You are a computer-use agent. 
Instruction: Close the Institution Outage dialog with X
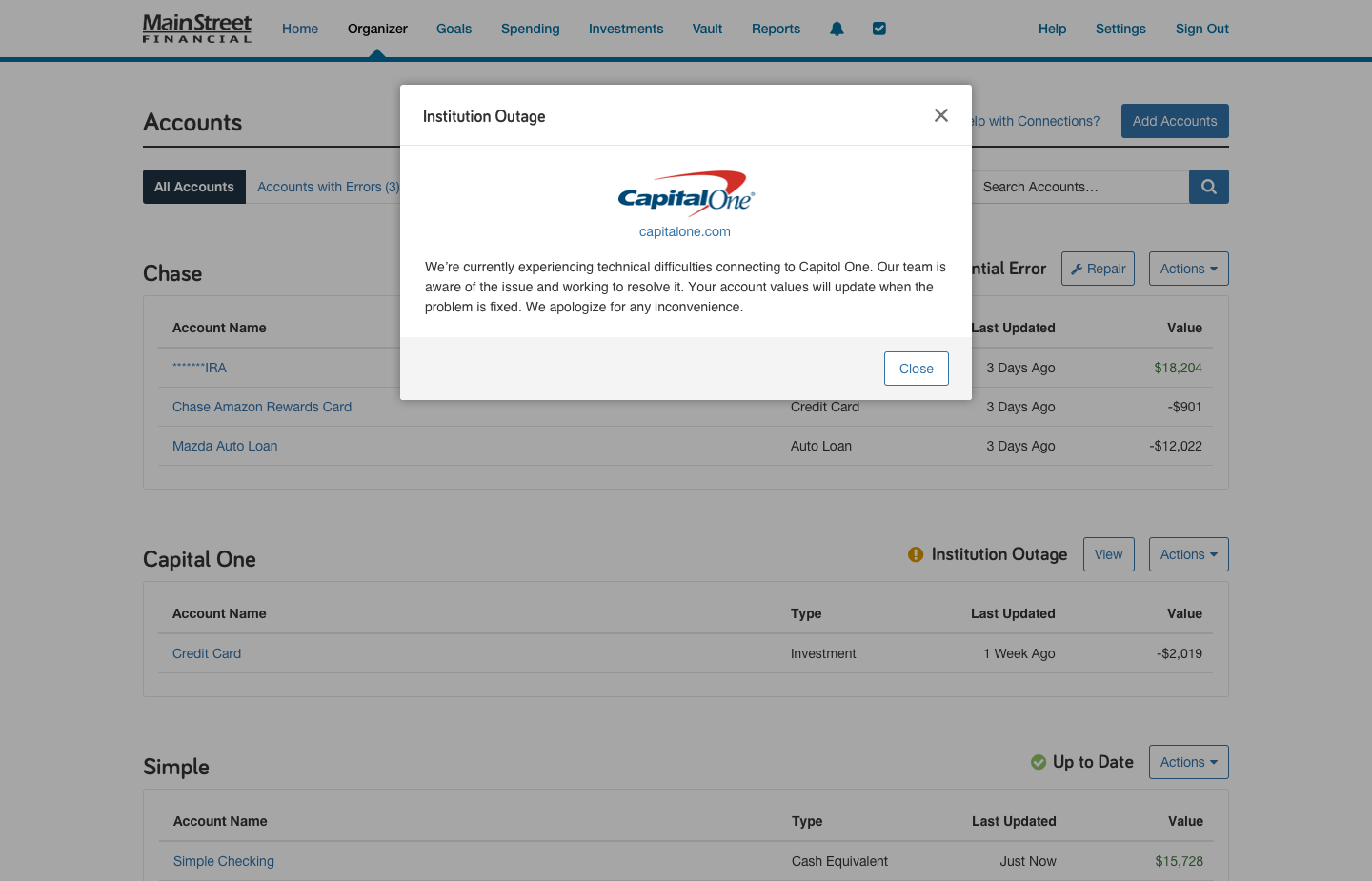pyautogui.click(x=941, y=115)
